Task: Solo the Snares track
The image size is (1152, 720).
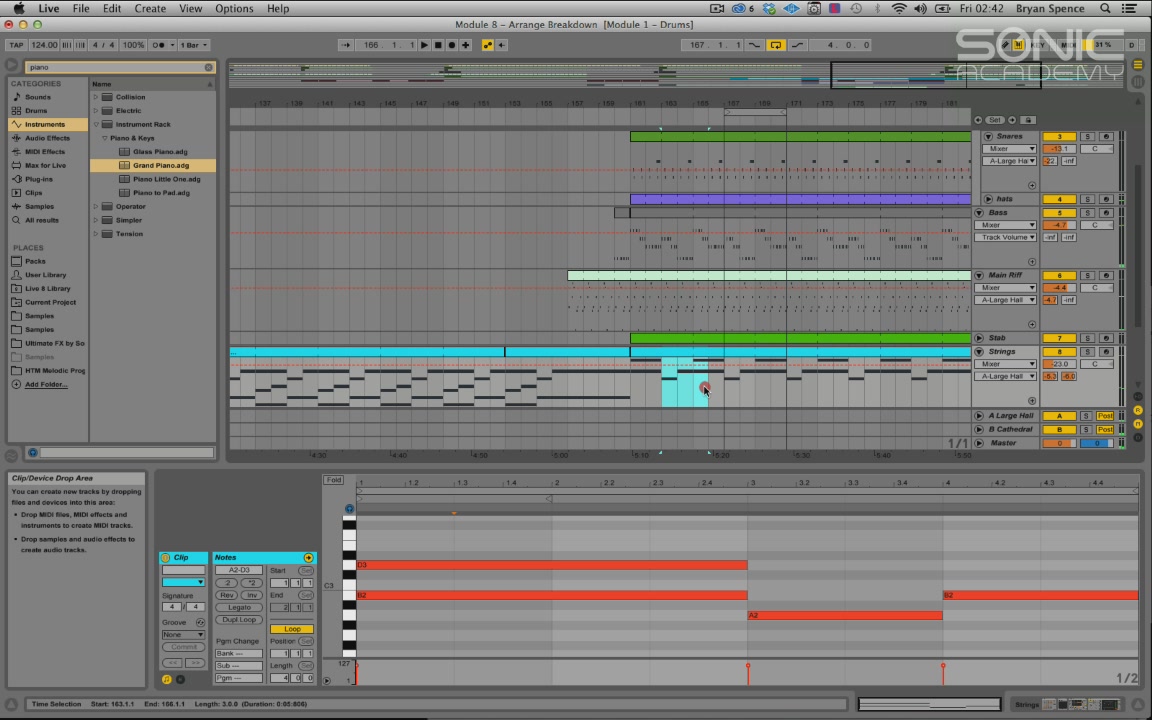Action: 1087,137
